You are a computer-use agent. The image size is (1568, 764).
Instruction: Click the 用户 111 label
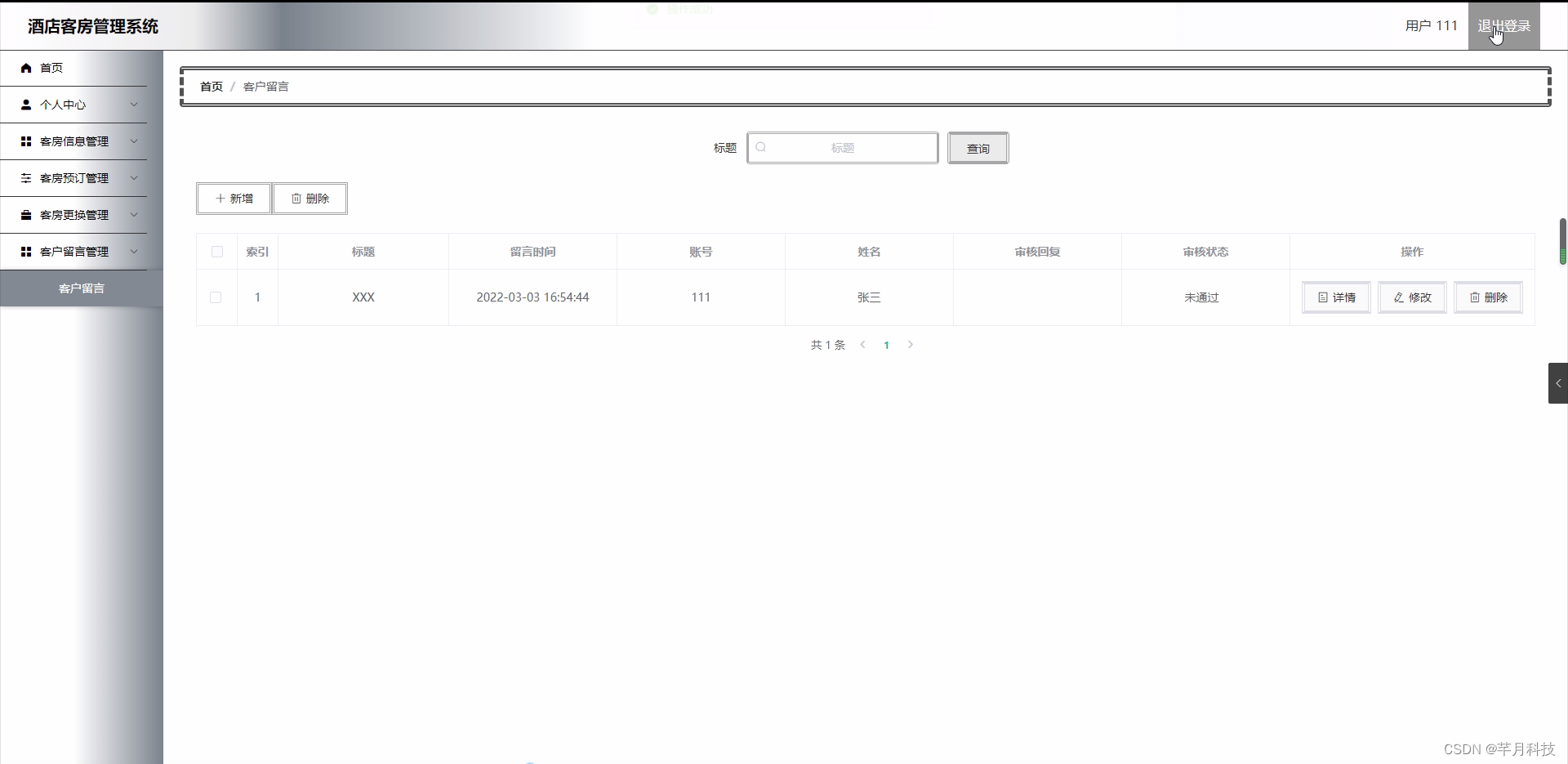(1431, 26)
